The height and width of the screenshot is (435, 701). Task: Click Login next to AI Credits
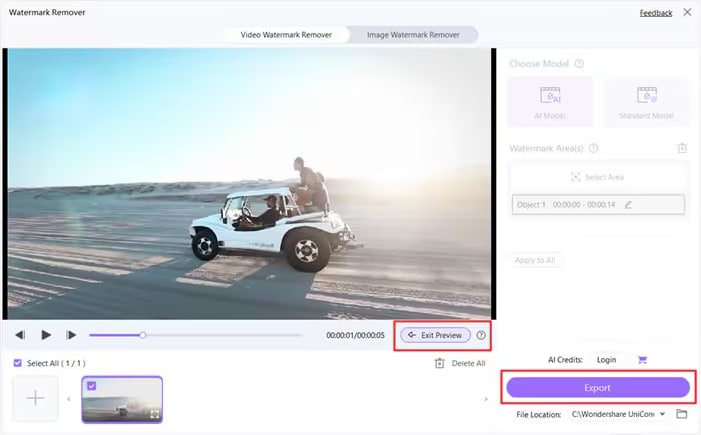pos(606,360)
